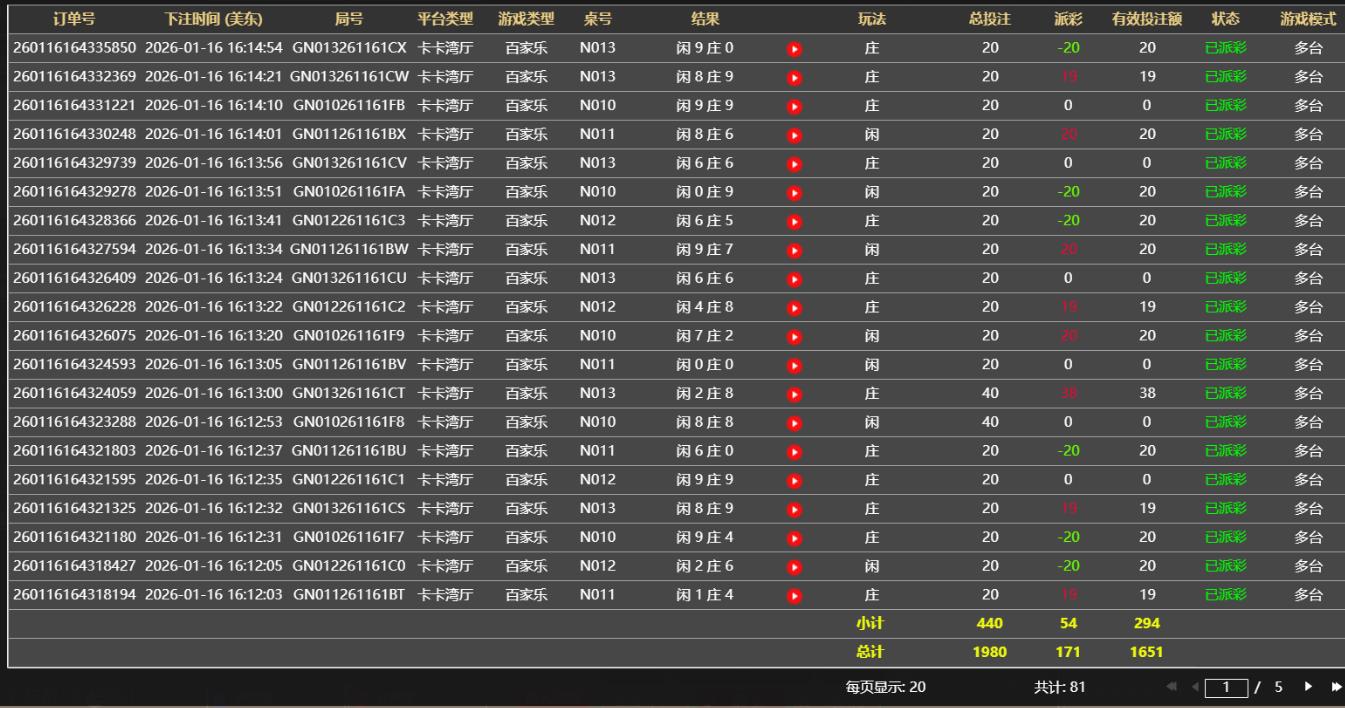
Task: Click the 派彩 column header
Action: click(1068, 19)
